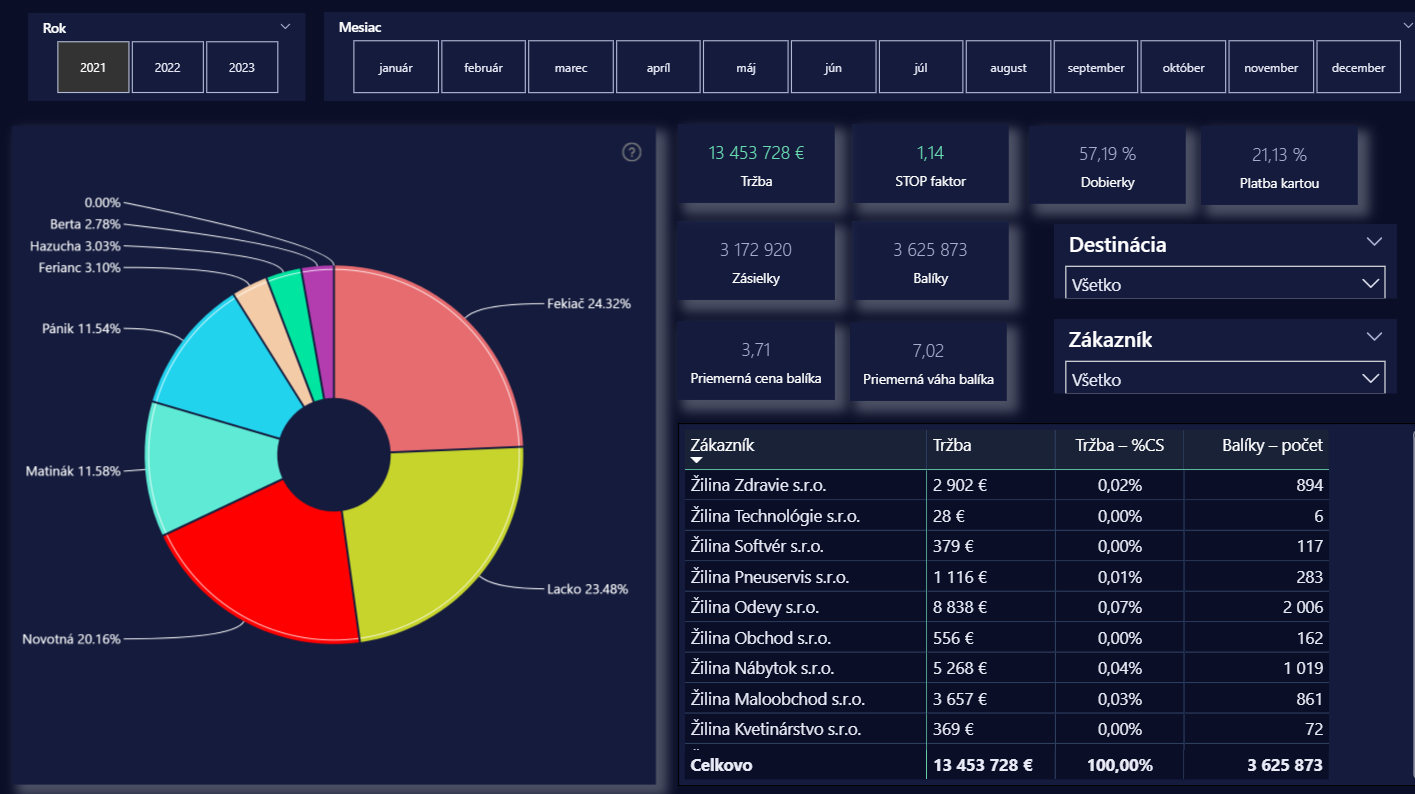Collapse the Zákazník slicer header chevron

[x=1374, y=337]
